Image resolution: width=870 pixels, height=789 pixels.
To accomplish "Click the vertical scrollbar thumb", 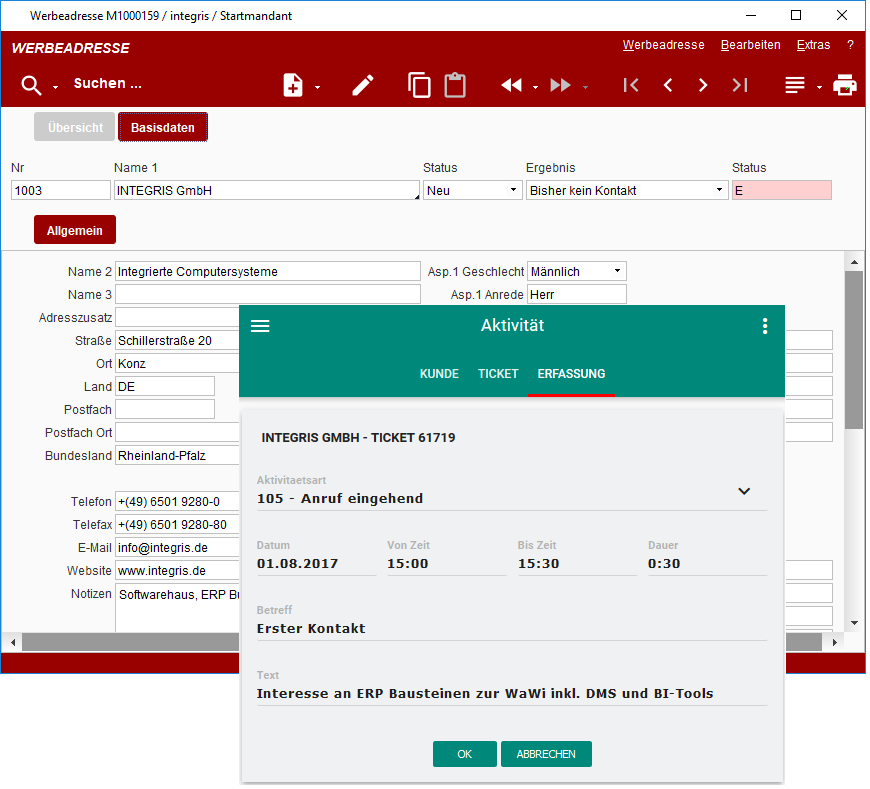I will click(855, 351).
